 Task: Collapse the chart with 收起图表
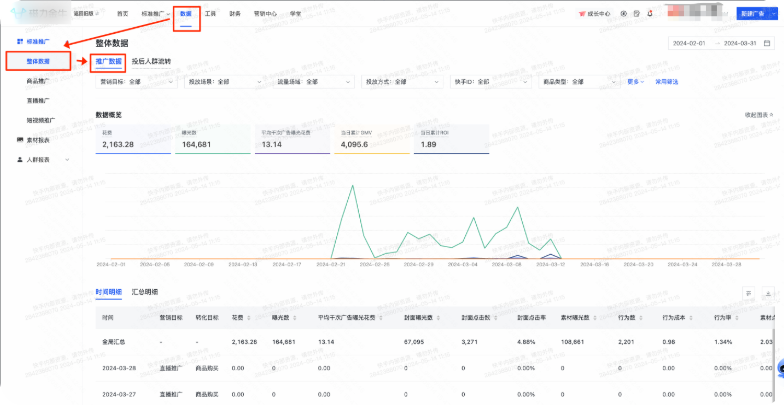[759, 115]
